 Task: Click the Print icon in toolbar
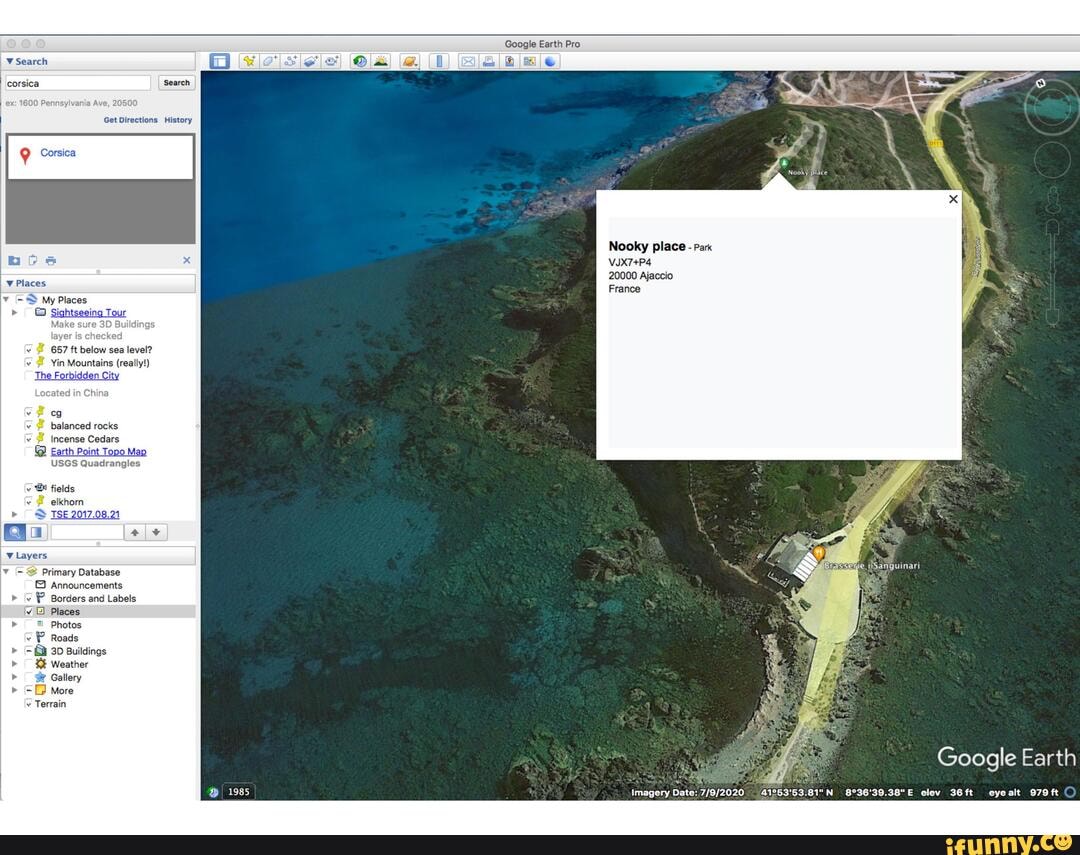489,61
